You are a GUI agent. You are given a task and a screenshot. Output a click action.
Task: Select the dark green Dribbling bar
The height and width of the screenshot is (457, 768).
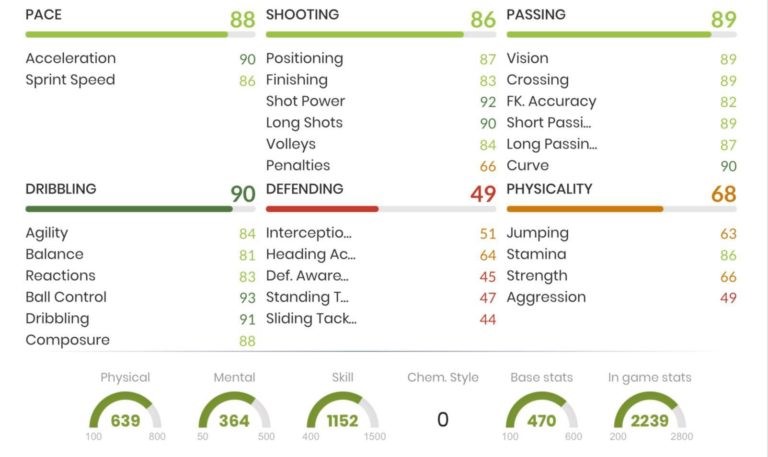(128, 209)
